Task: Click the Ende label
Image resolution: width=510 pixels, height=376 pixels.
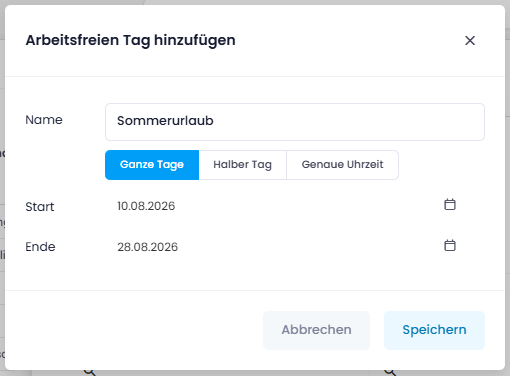Action: [40, 247]
